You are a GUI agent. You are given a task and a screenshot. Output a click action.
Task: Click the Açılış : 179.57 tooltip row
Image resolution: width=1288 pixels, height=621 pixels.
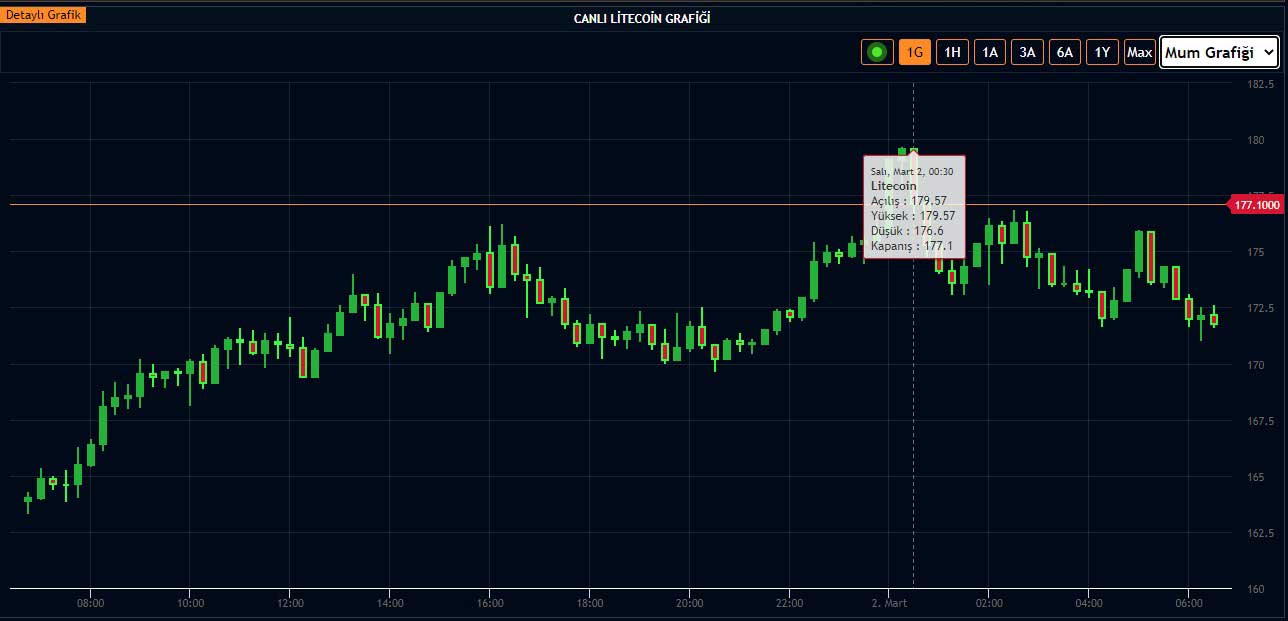pos(908,201)
